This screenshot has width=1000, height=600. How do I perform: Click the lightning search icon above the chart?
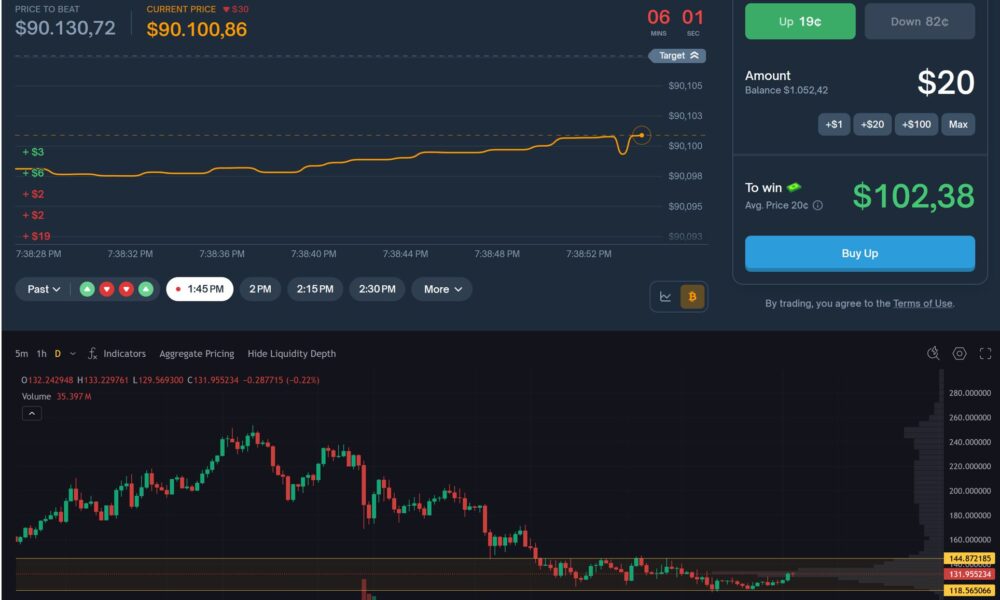(x=933, y=353)
